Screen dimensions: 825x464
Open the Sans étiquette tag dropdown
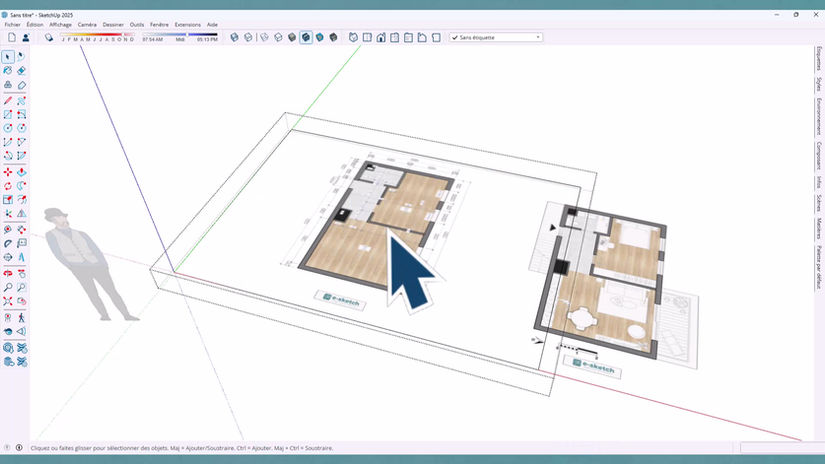(496, 37)
